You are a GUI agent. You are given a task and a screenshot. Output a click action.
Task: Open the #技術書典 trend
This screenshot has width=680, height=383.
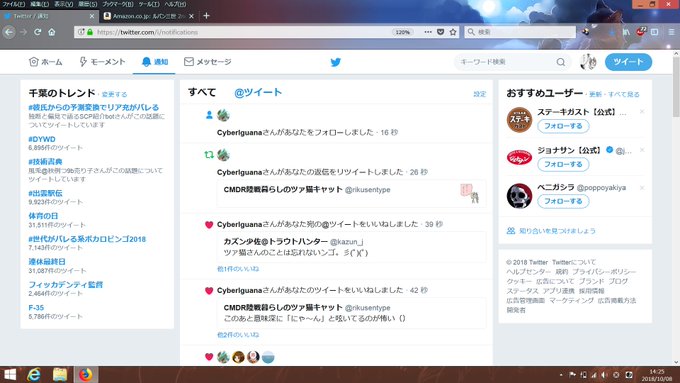point(46,162)
